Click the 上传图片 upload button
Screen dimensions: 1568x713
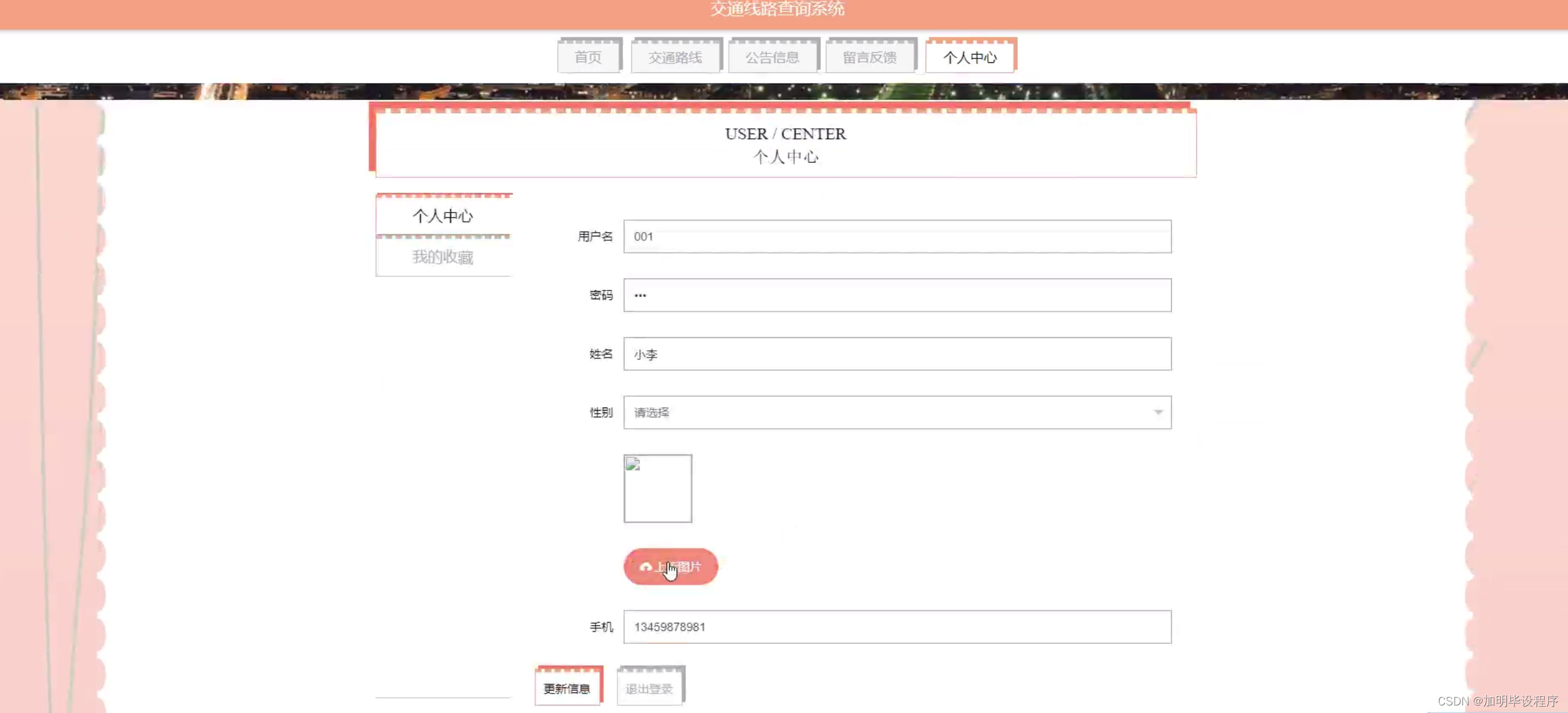[670, 567]
